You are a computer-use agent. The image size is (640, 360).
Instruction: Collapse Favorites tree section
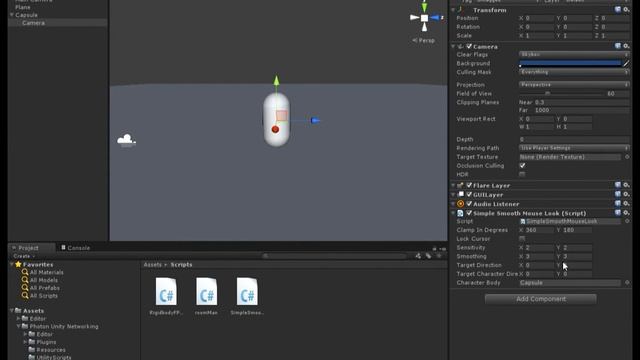11,264
